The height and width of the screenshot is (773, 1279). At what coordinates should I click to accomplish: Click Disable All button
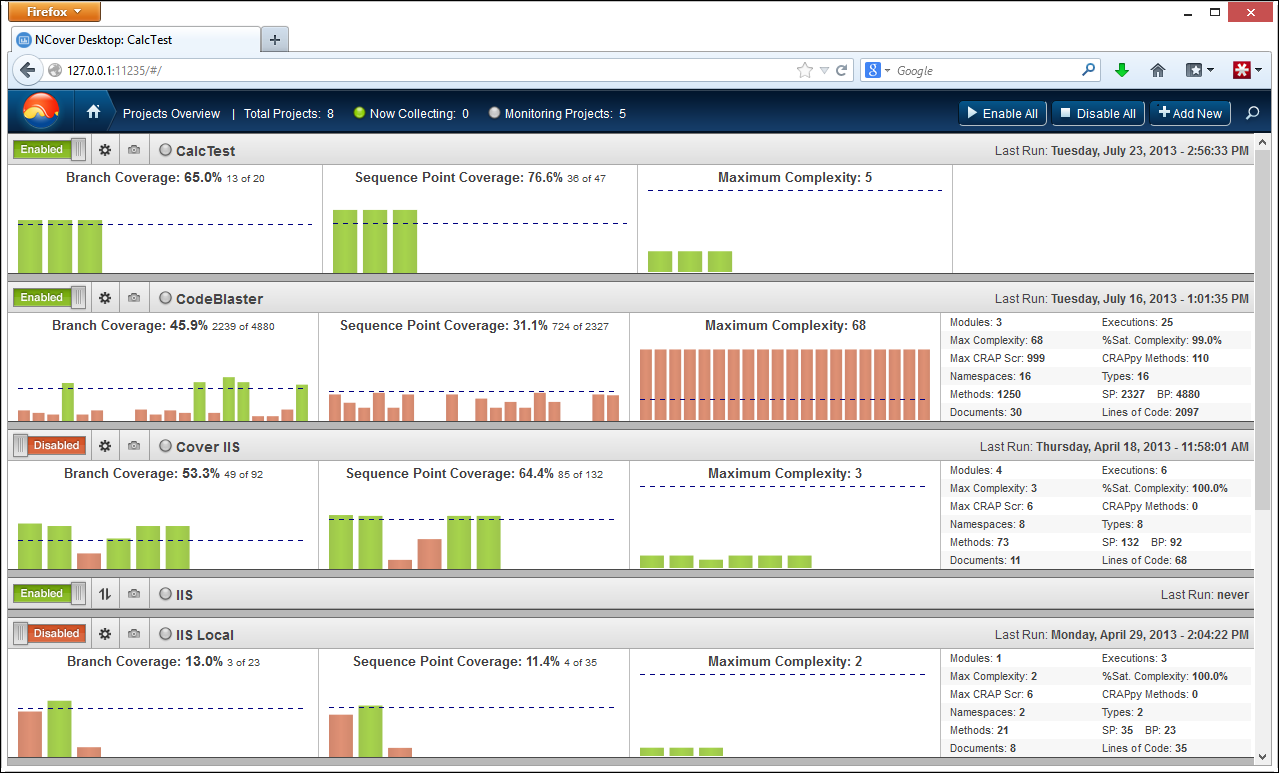point(1098,113)
